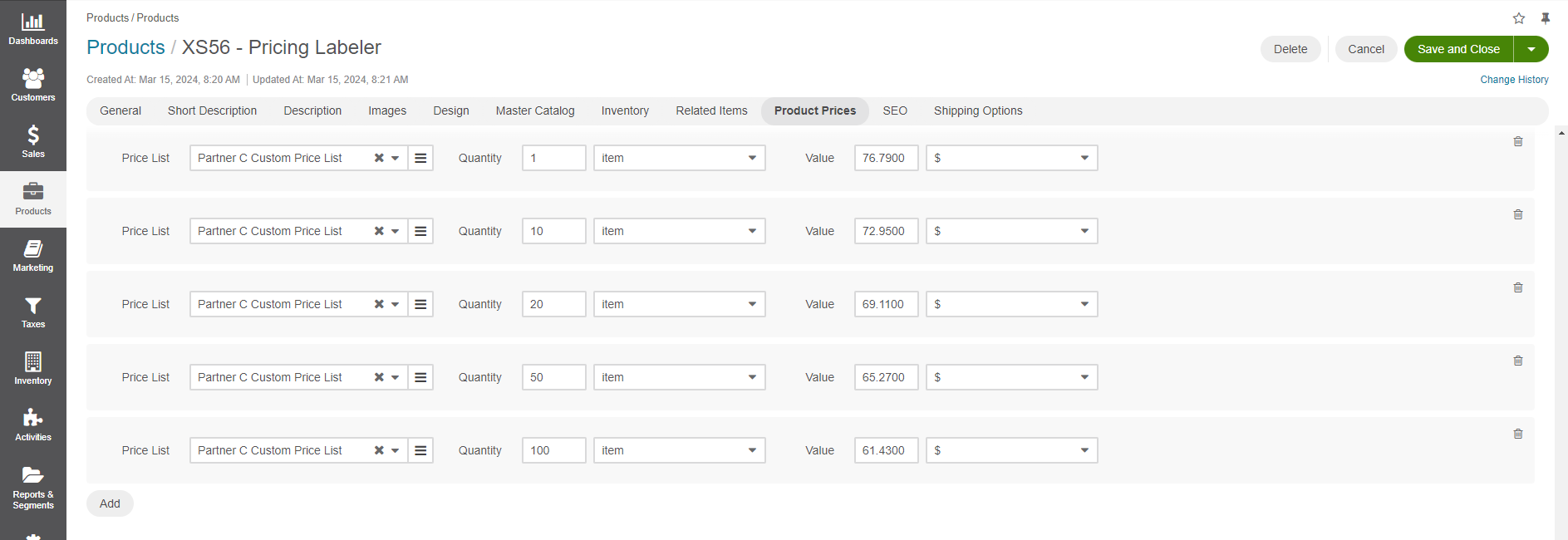Pin this page using the pin icon
The width and height of the screenshot is (1568, 540).
click(1545, 18)
